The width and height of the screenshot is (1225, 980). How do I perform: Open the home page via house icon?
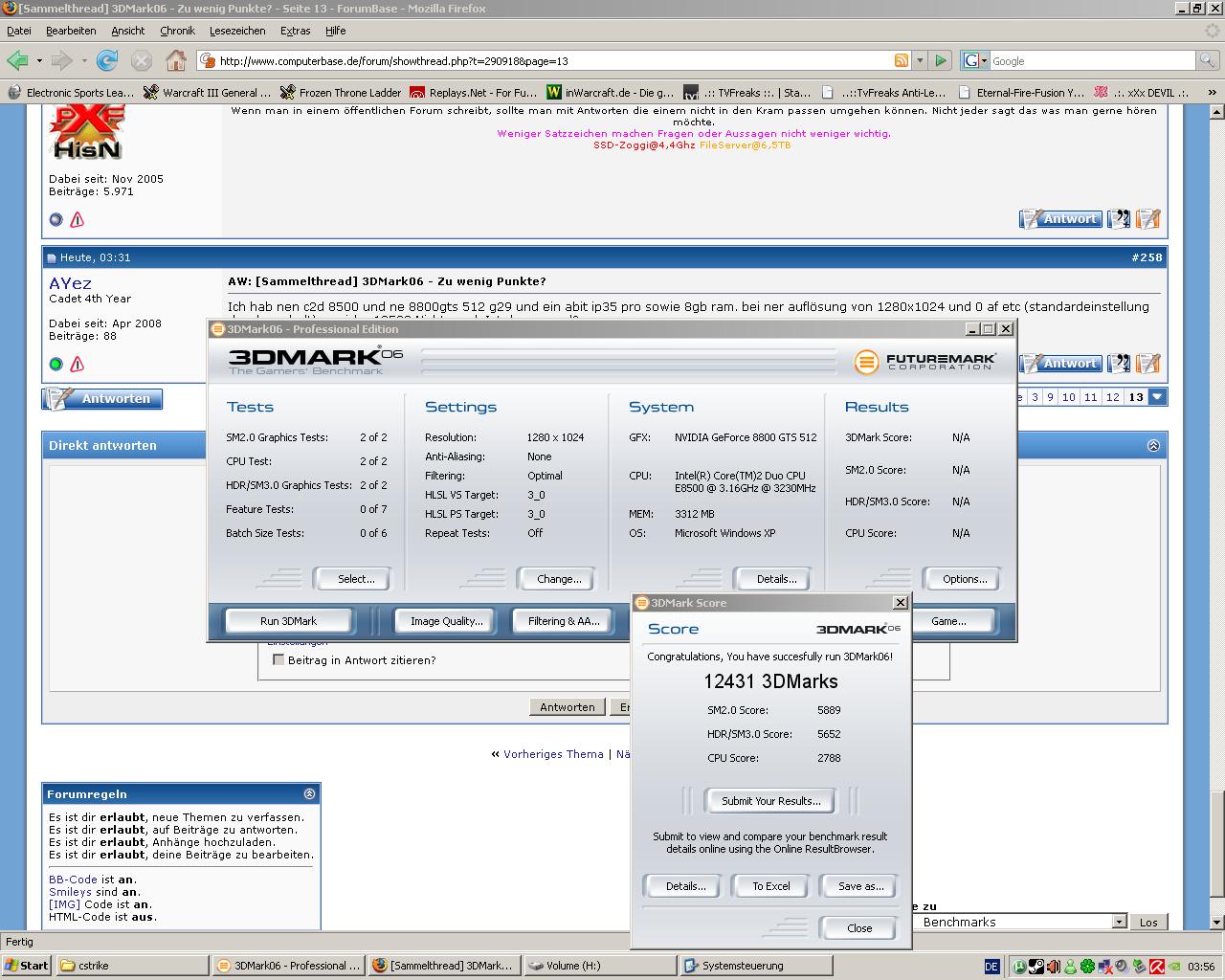click(176, 60)
